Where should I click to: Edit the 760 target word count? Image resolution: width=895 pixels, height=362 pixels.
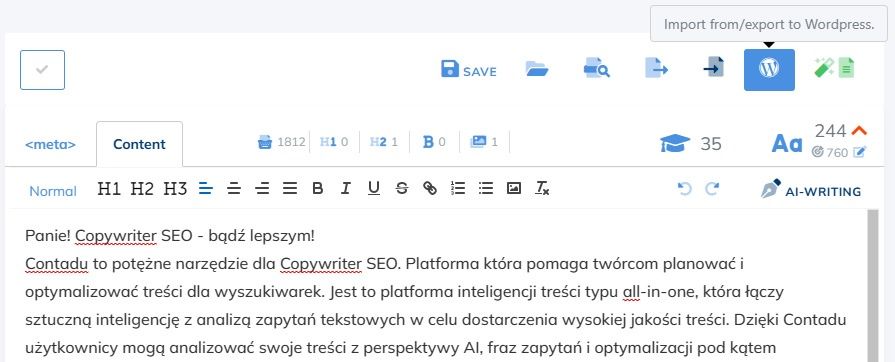tap(860, 152)
